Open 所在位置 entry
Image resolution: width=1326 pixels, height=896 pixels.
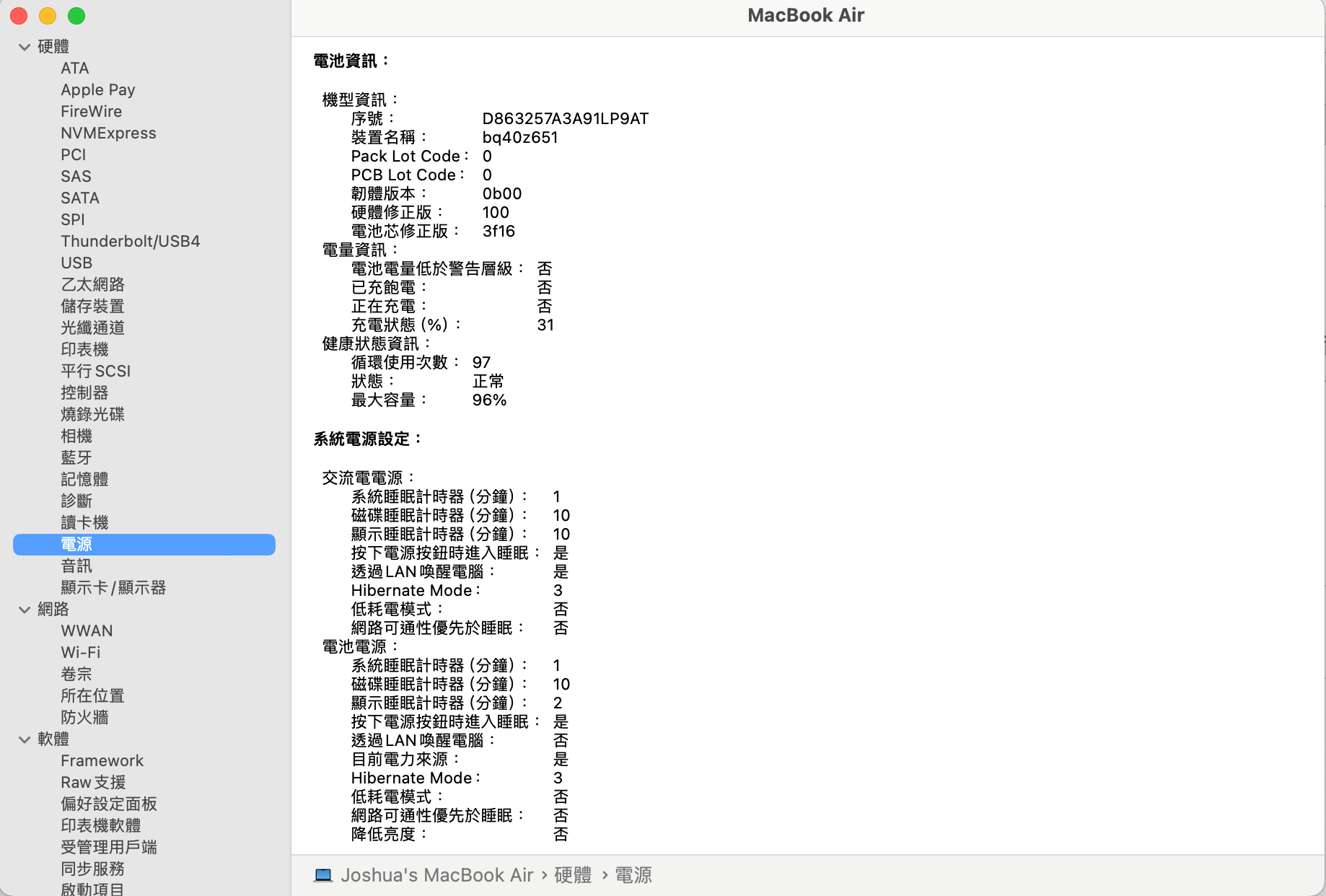tap(92, 696)
